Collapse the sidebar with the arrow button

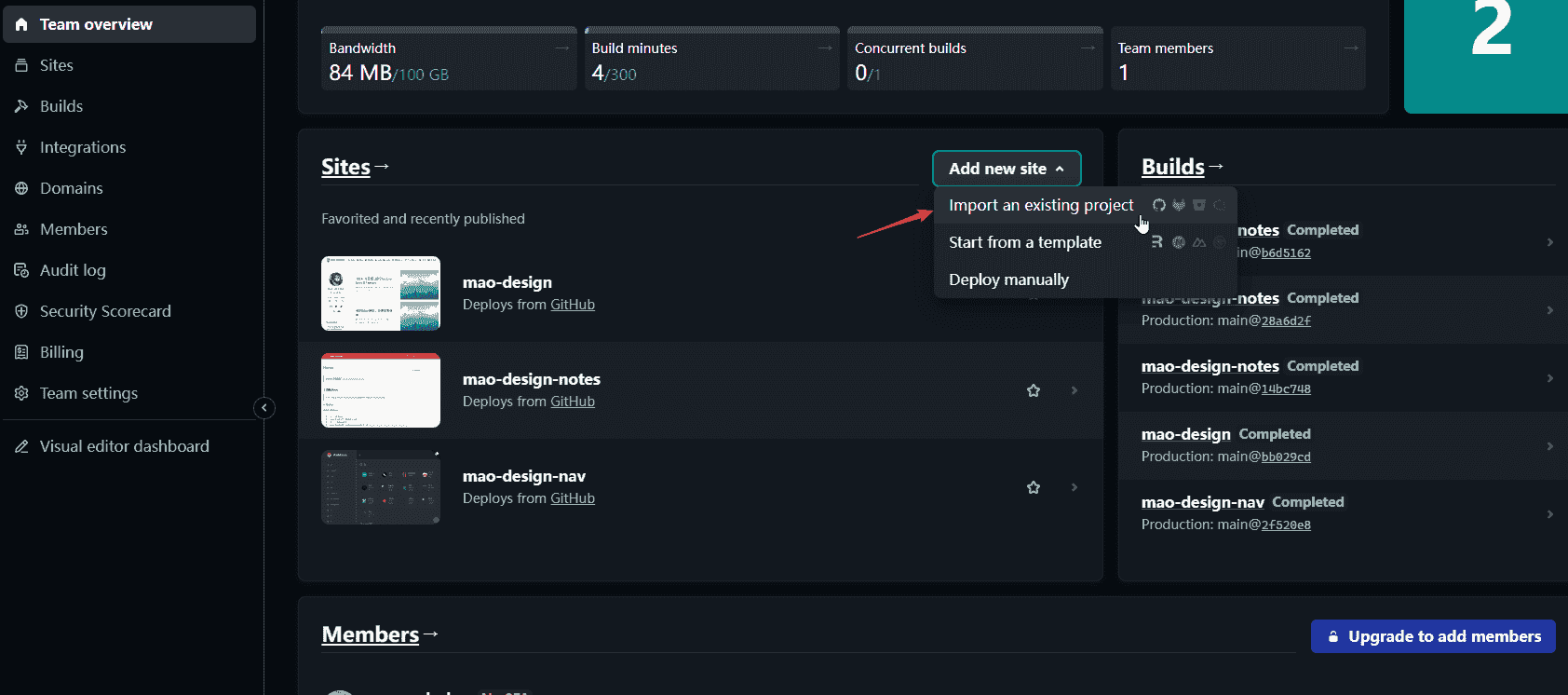pos(264,408)
